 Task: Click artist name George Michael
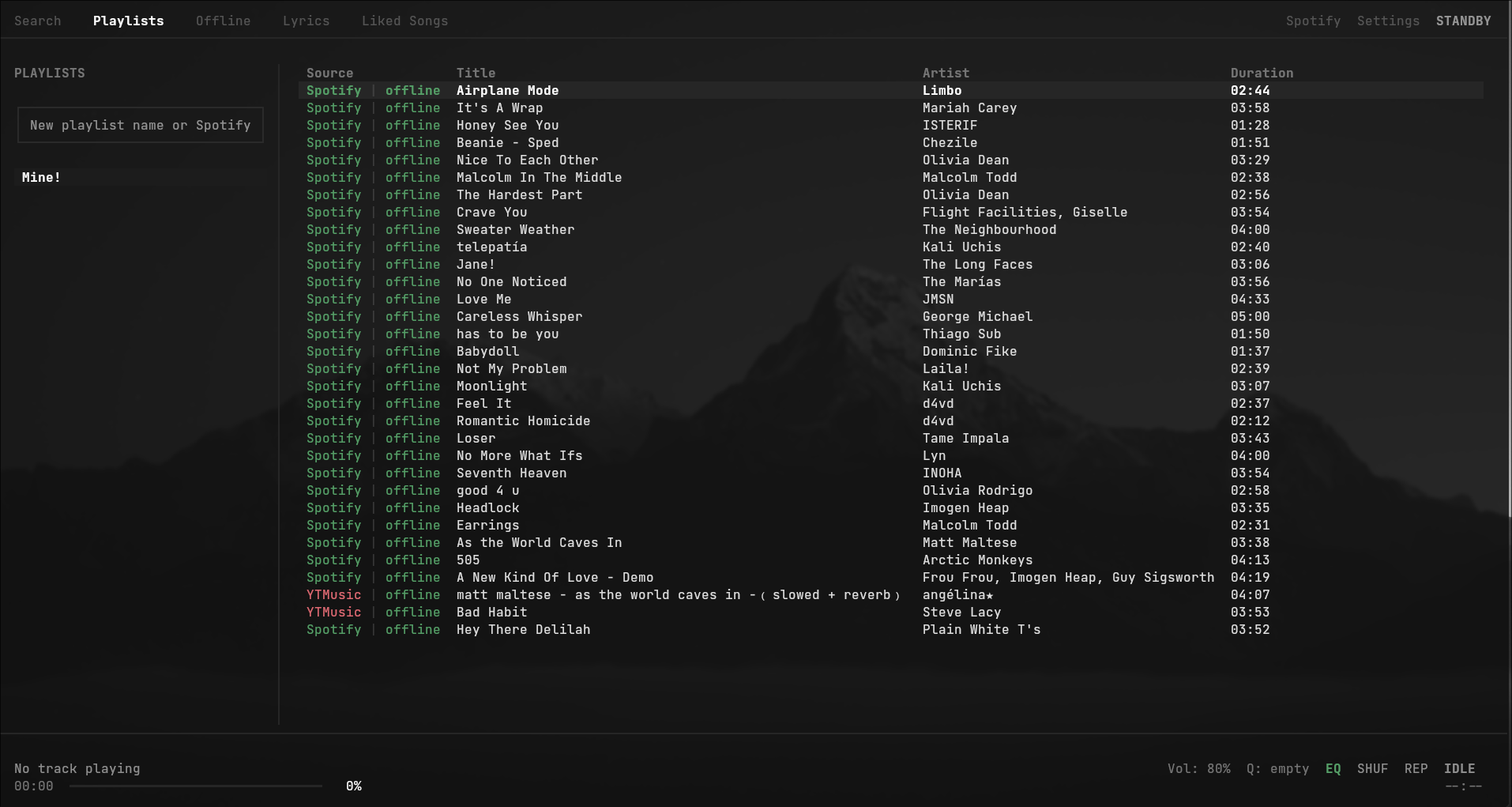pyautogui.click(x=977, y=316)
